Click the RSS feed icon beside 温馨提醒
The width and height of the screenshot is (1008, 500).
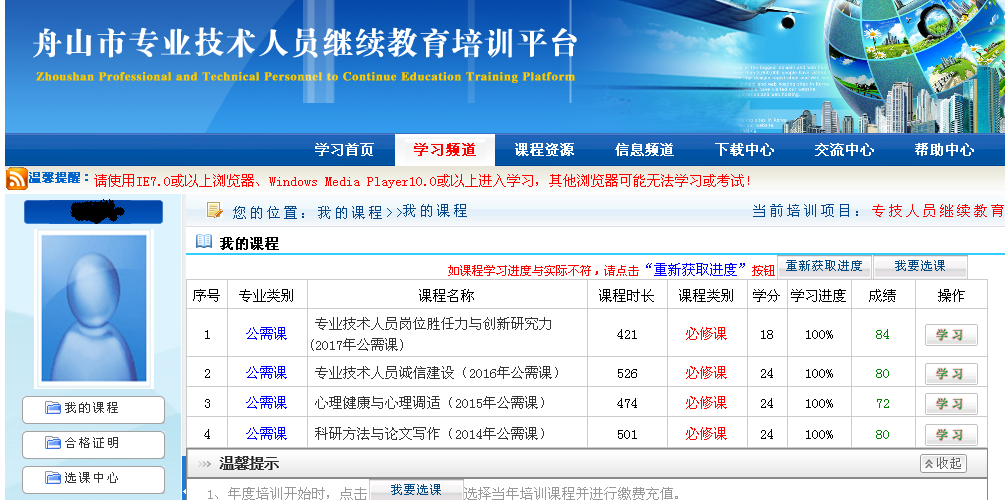16,180
